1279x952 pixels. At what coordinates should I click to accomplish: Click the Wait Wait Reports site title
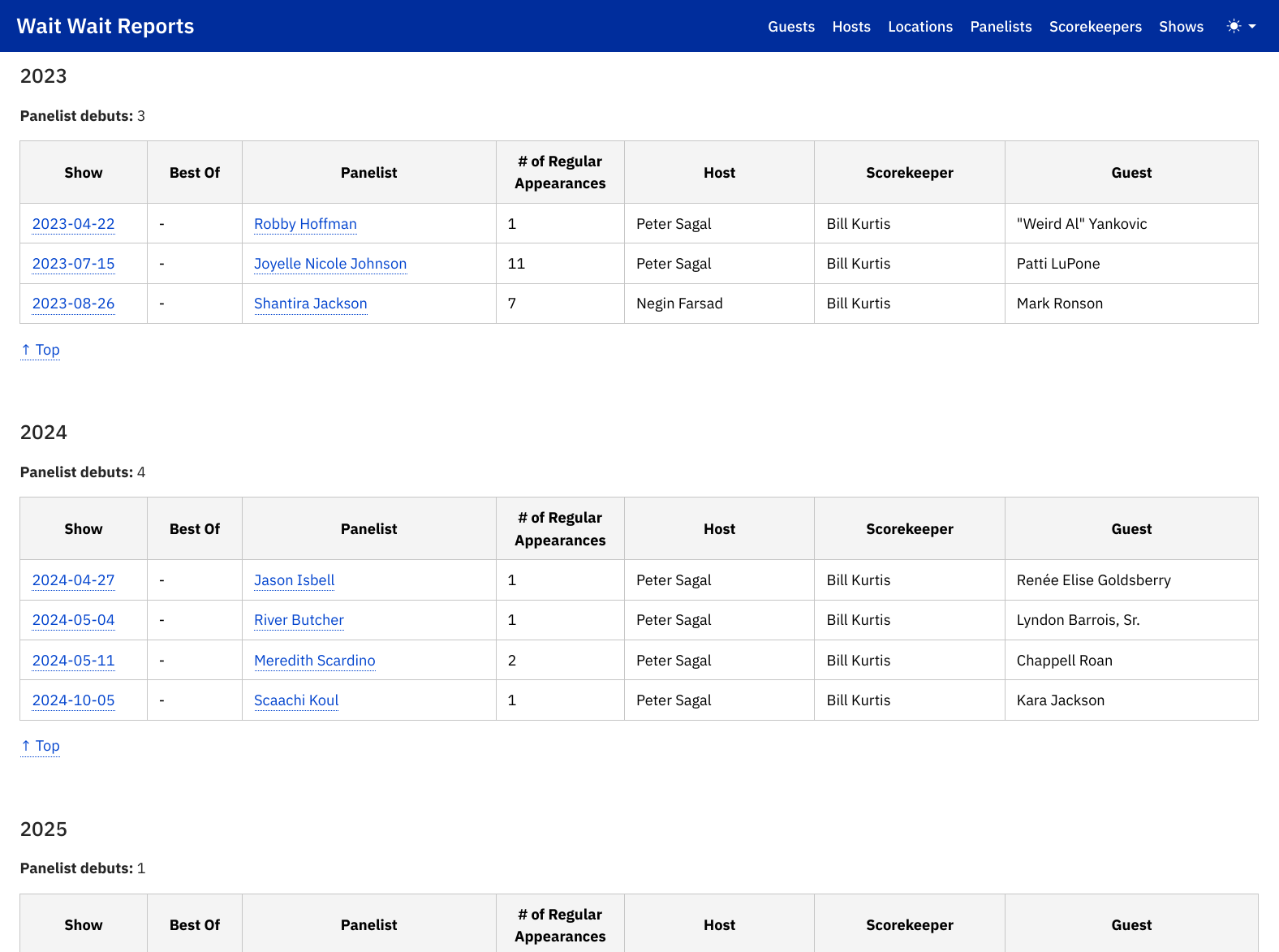point(106,26)
